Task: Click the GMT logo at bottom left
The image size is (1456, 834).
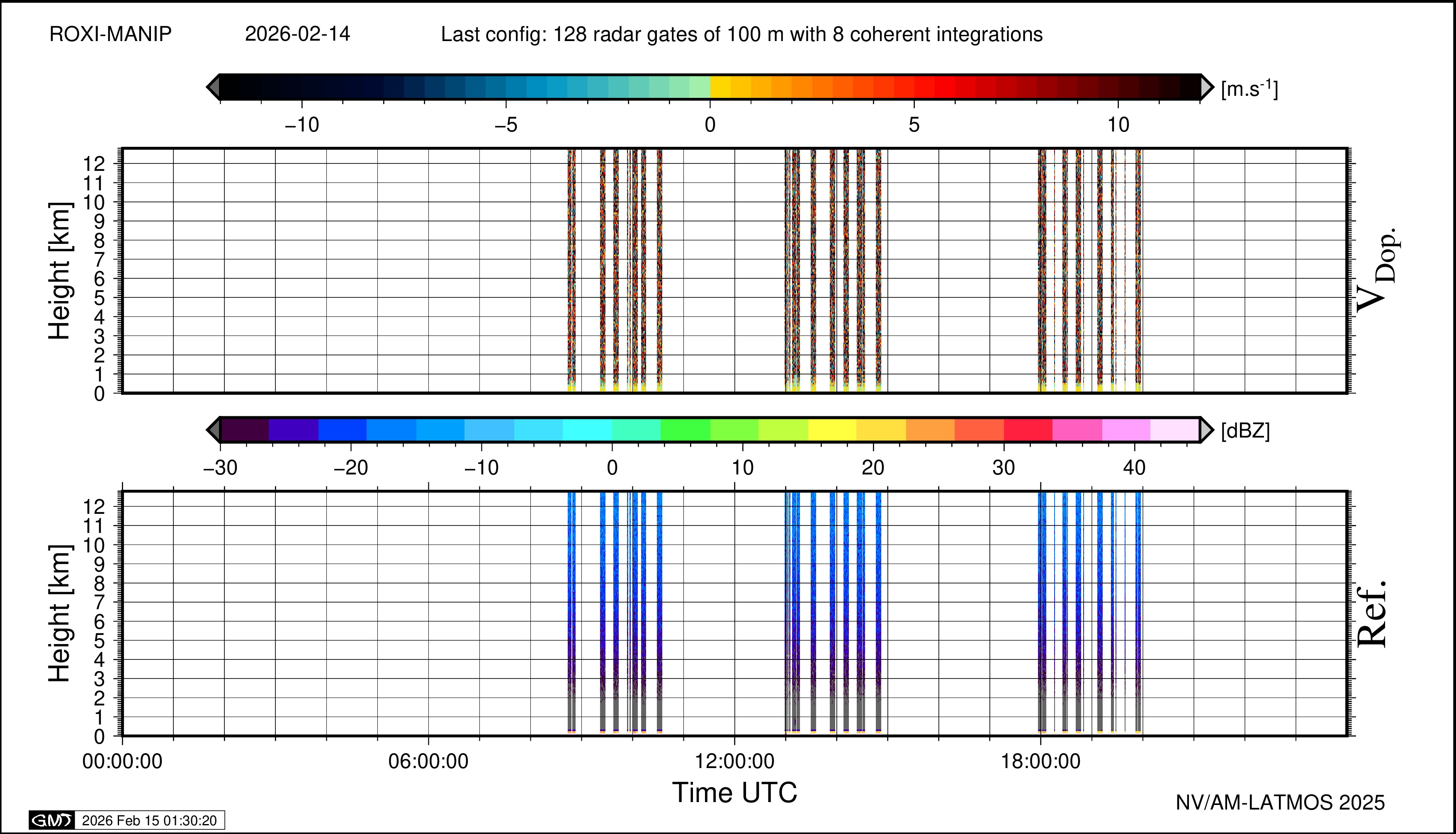Action: [51, 820]
